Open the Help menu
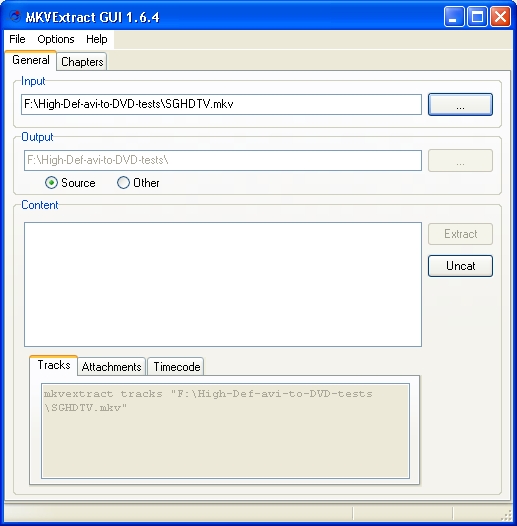517x526 pixels. [97, 39]
